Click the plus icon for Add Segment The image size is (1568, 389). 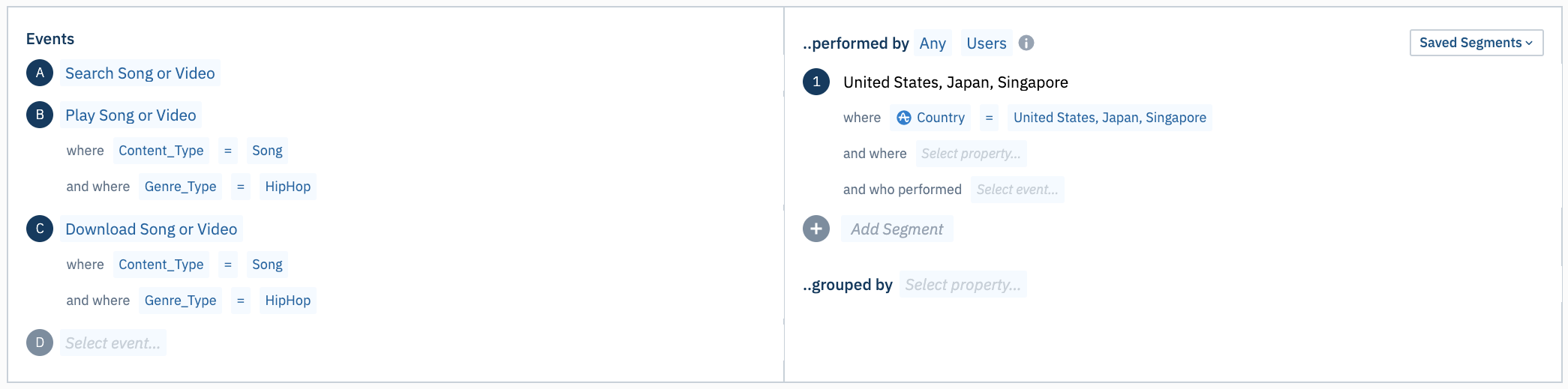[816, 229]
